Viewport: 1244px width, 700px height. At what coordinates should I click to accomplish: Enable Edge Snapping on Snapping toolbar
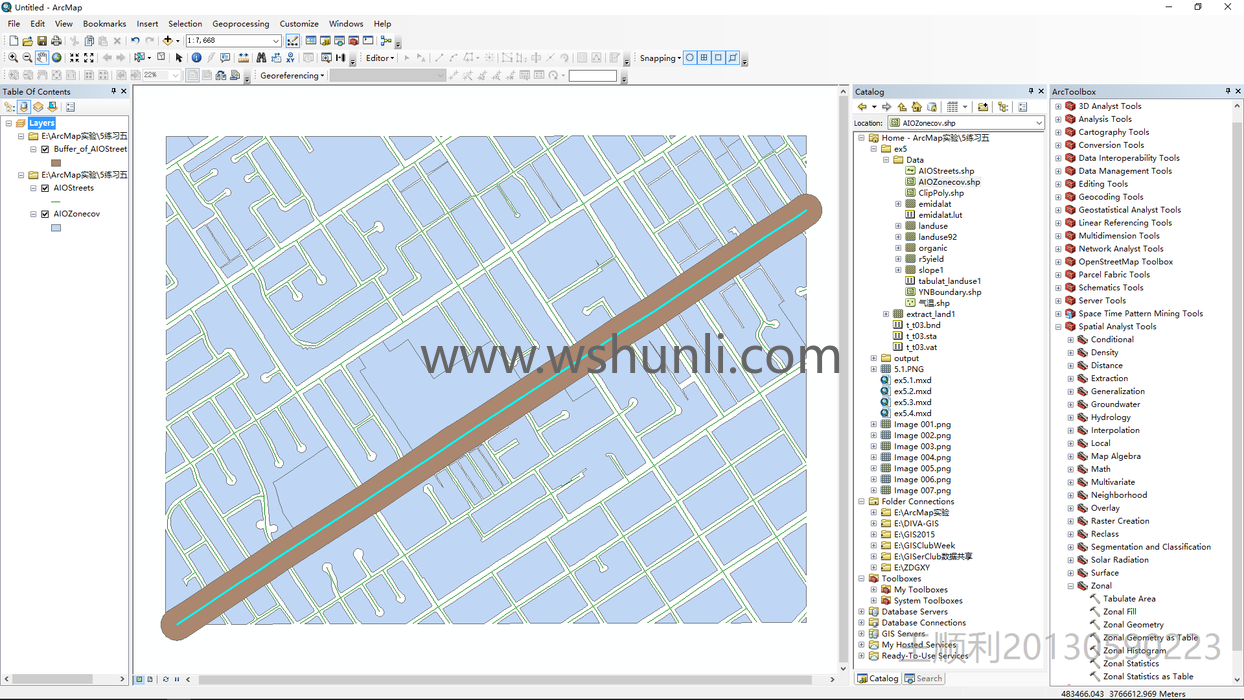click(x=733, y=58)
